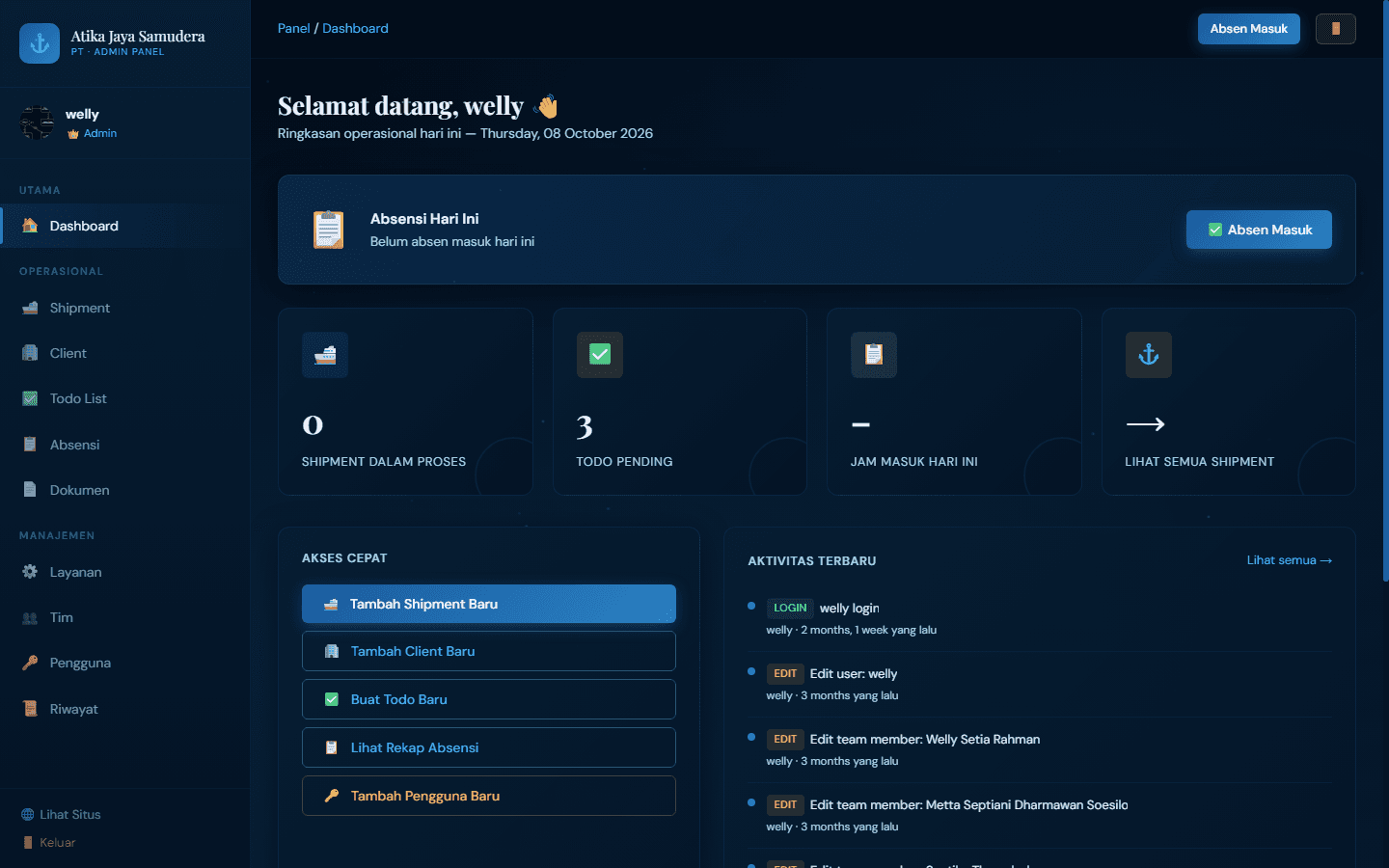
Task: Click the door logout icon in top bar
Action: coord(1336,29)
